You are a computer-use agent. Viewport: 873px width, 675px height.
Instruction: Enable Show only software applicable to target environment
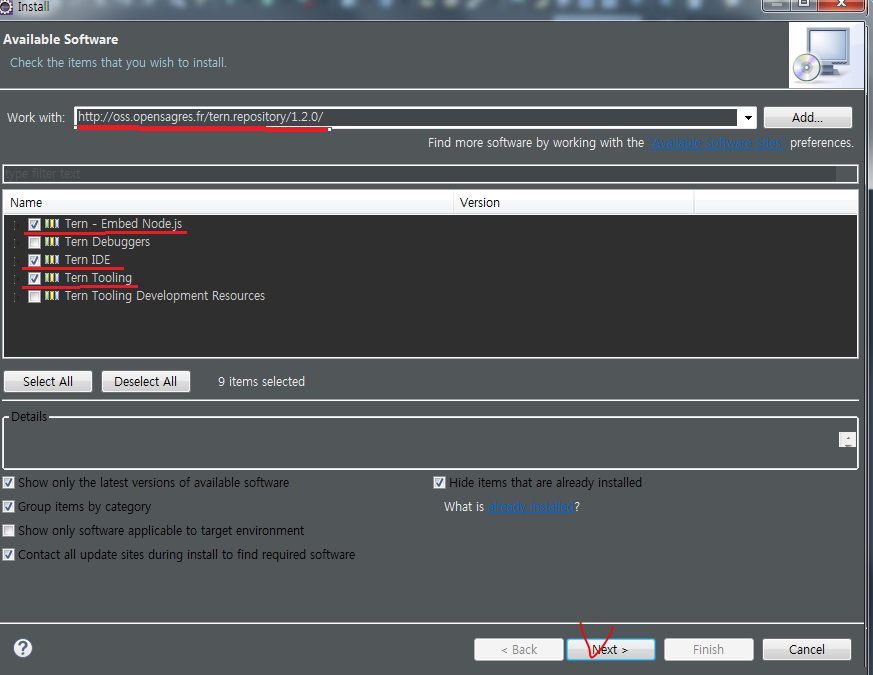click(8, 530)
